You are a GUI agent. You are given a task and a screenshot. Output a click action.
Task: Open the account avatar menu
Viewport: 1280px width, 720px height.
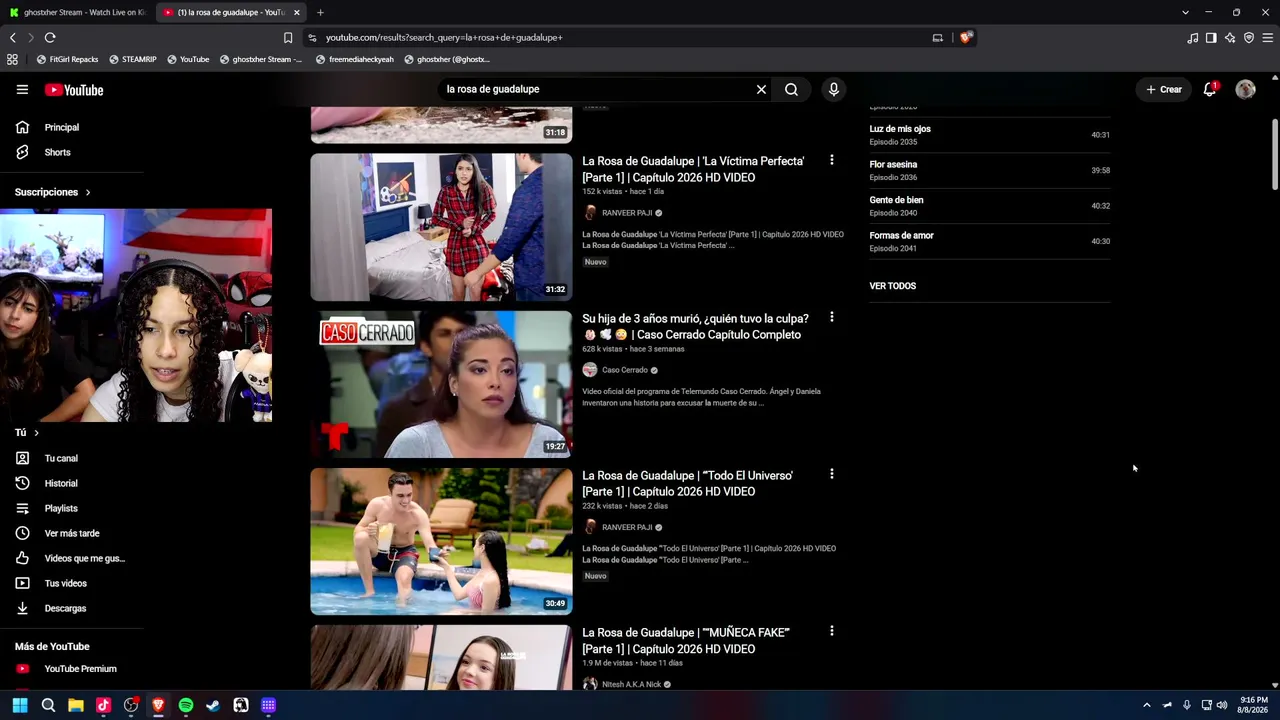point(1245,89)
